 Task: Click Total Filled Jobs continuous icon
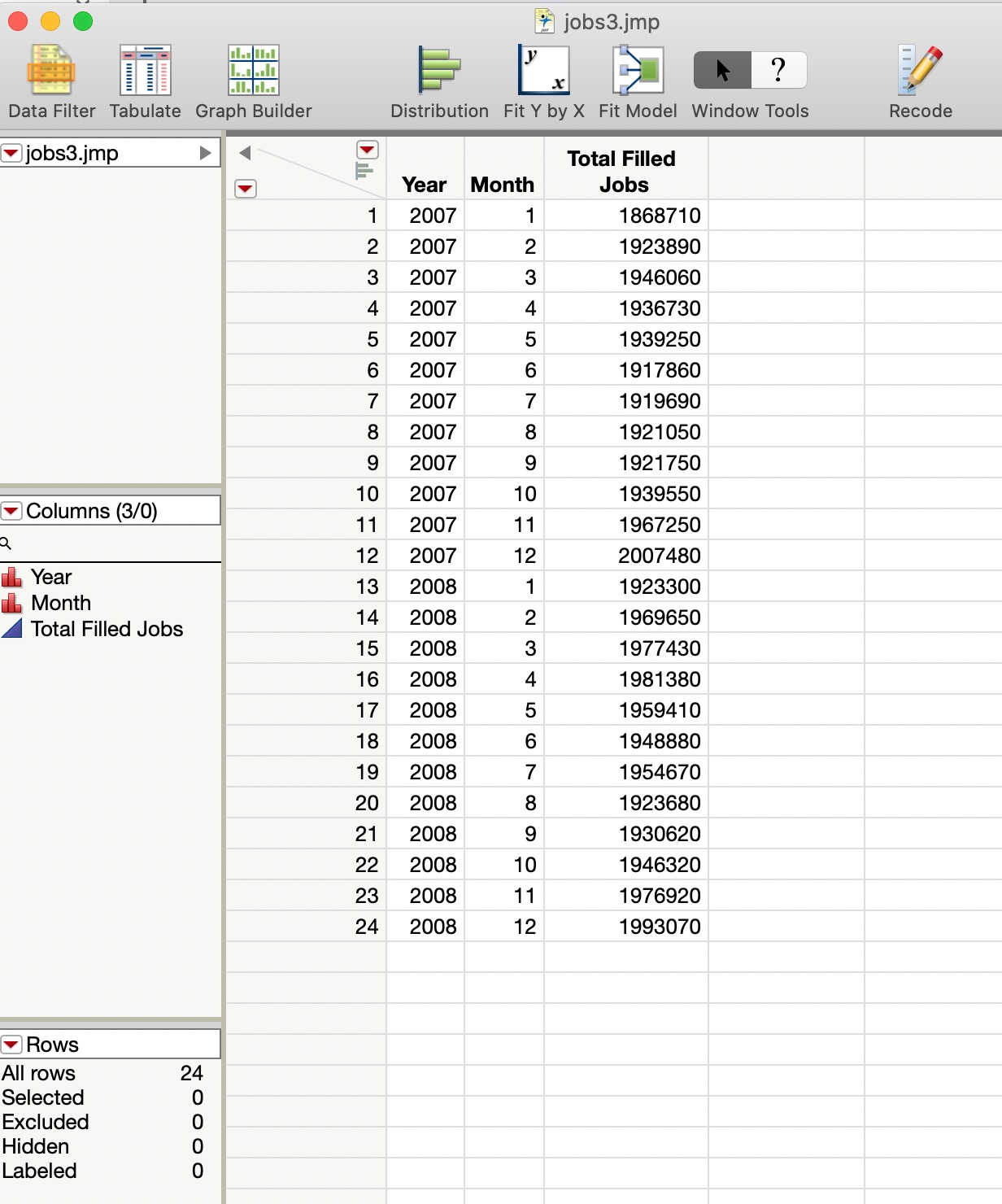pos(11,628)
